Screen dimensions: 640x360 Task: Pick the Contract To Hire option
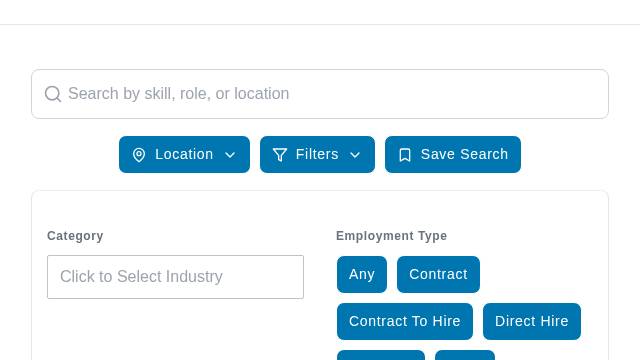[405, 321]
